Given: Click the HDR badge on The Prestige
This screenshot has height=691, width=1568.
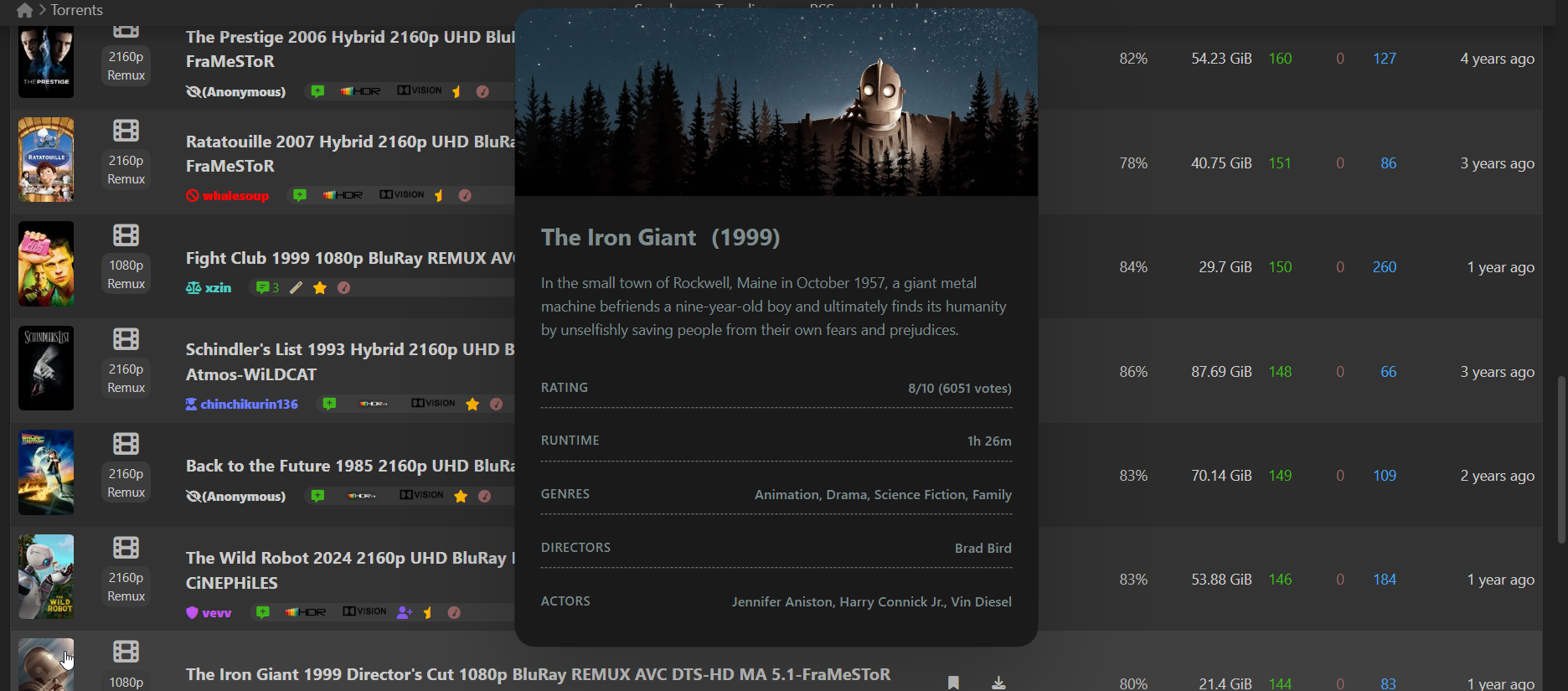Looking at the screenshot, I should [360, 91].
